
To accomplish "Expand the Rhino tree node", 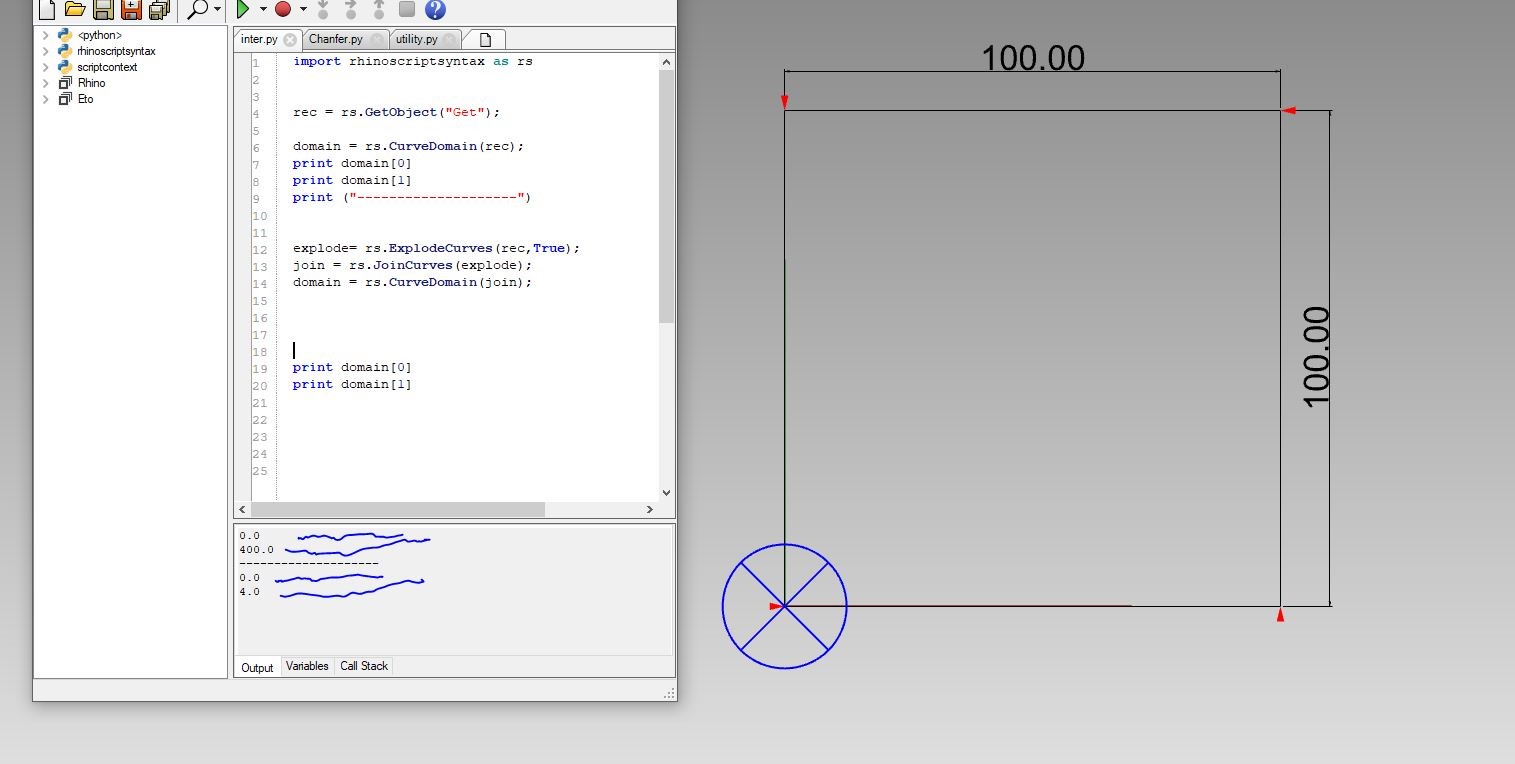I will click(x=46, y=83).
